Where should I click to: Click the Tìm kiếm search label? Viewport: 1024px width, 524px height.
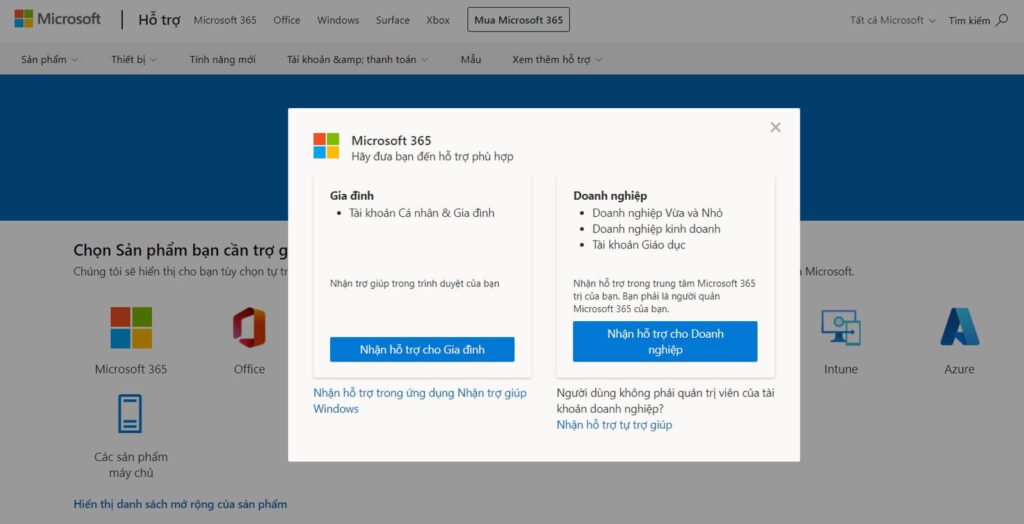pyautogui.click(x=969, y=20)
